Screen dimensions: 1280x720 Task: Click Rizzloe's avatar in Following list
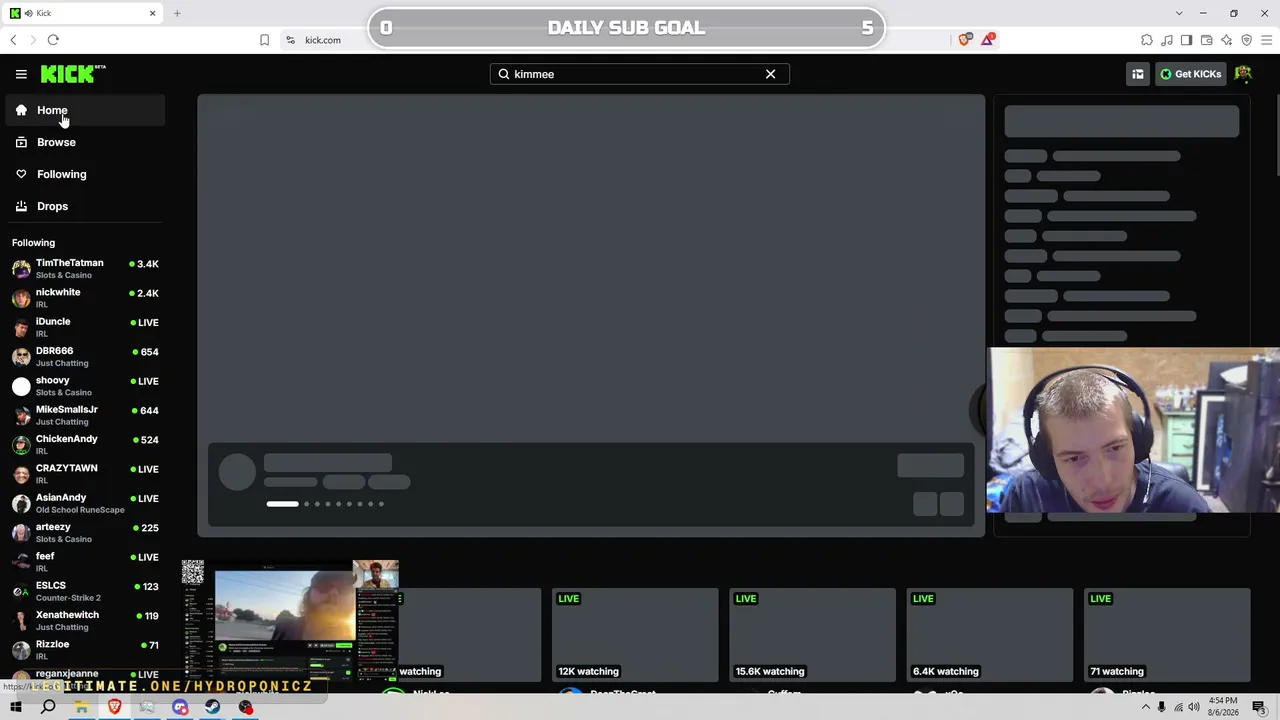pyautogui.click(x=21, y=650)
